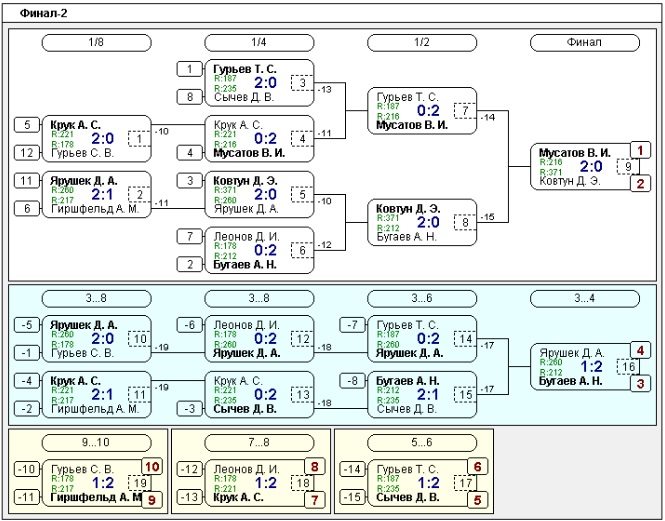Viewport: 665px width, 521px height.
Task: Click the -7 loser slot box
Action: coord(353,325)
